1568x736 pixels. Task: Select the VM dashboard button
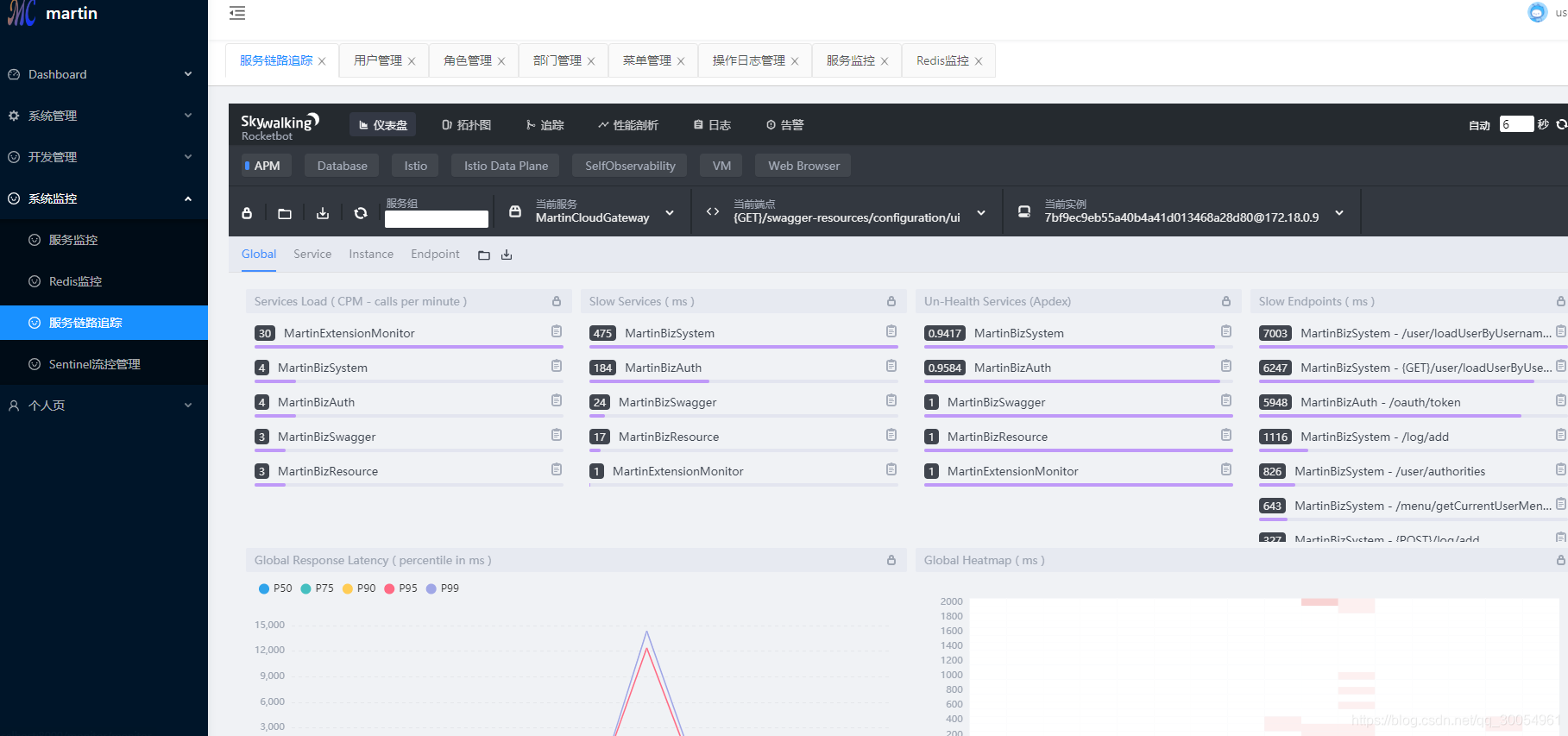[x=721, y=166]
